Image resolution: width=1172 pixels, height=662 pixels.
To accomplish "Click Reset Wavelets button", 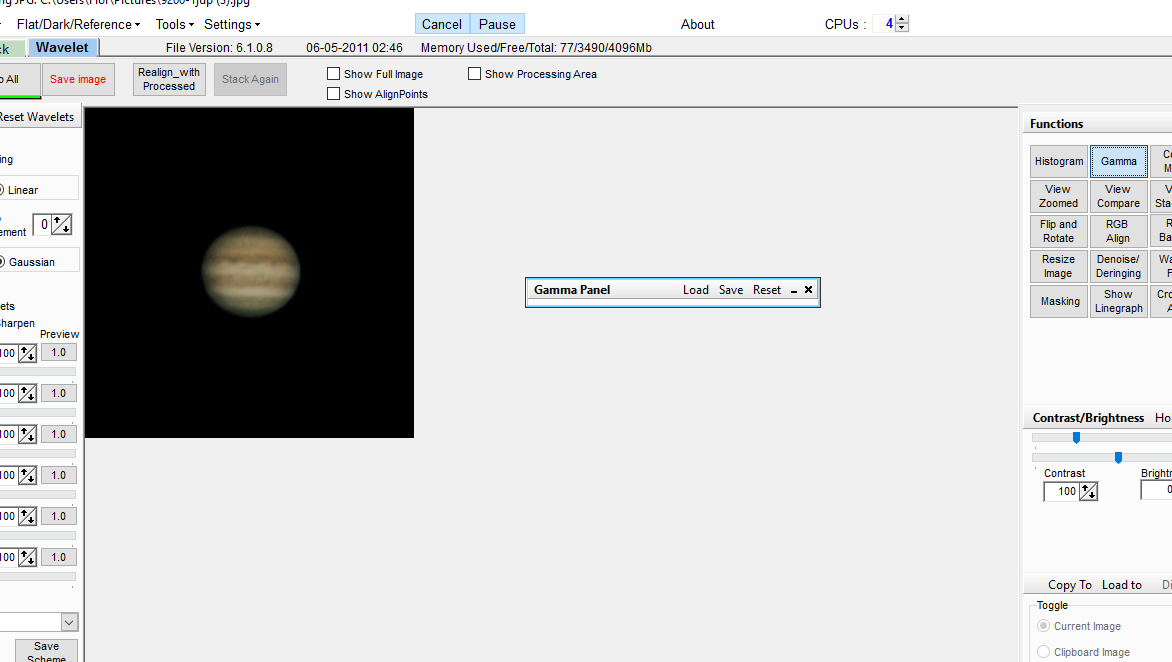I will (39, 117).
